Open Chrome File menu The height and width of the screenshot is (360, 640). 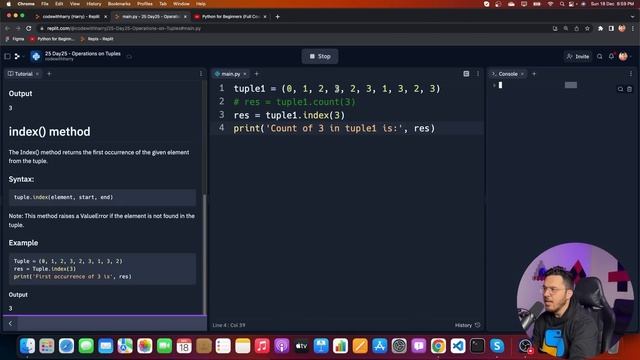point(44,4)
